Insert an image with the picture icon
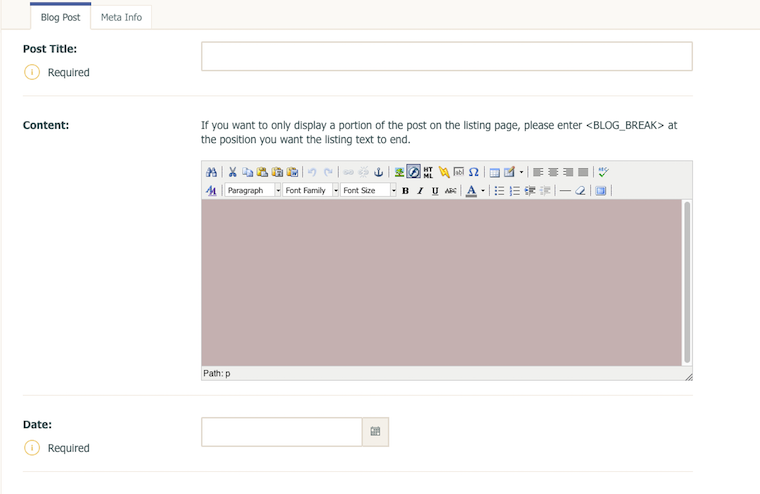 (399, 172)
